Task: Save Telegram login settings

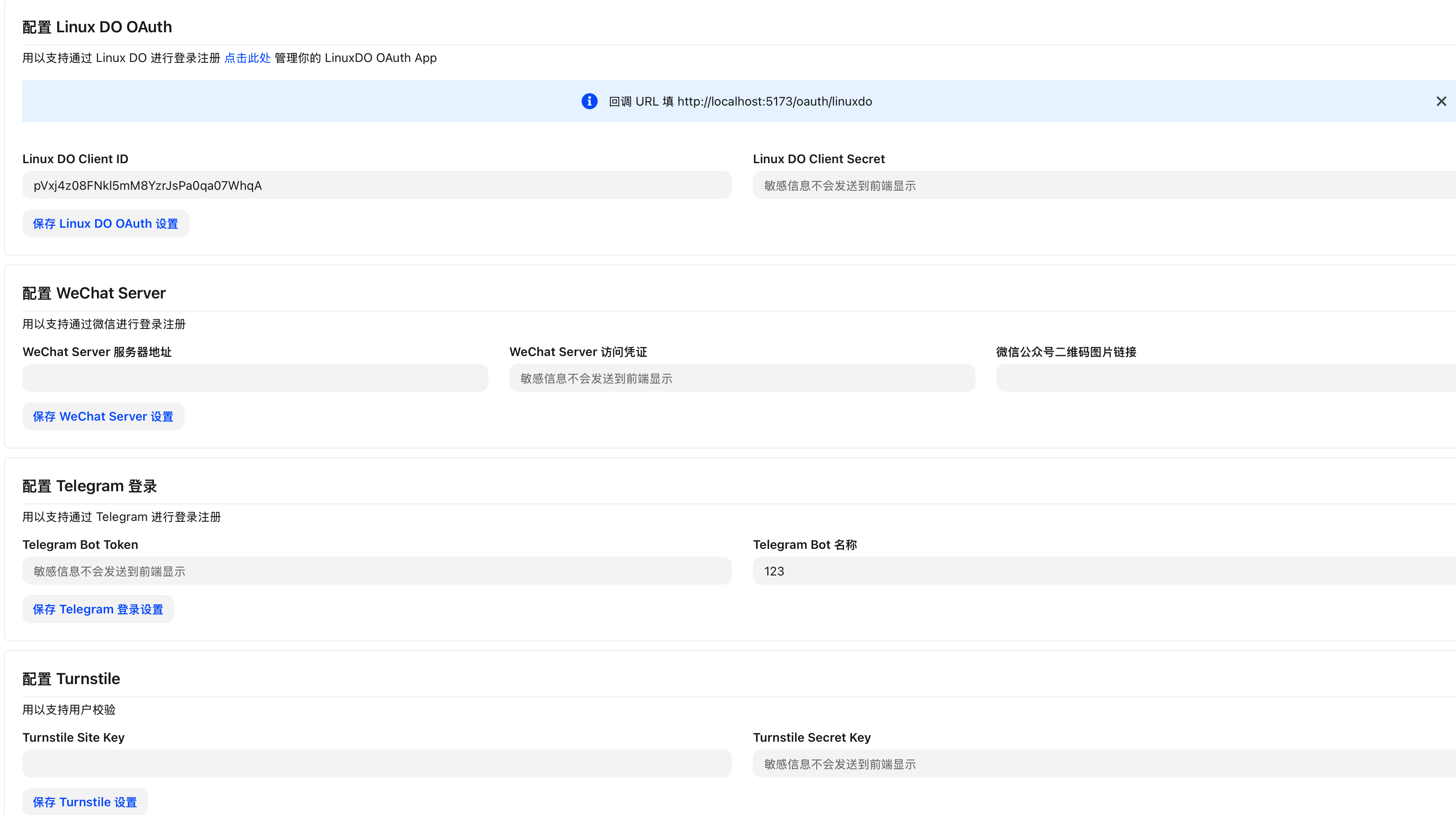Action: point(98,609)
